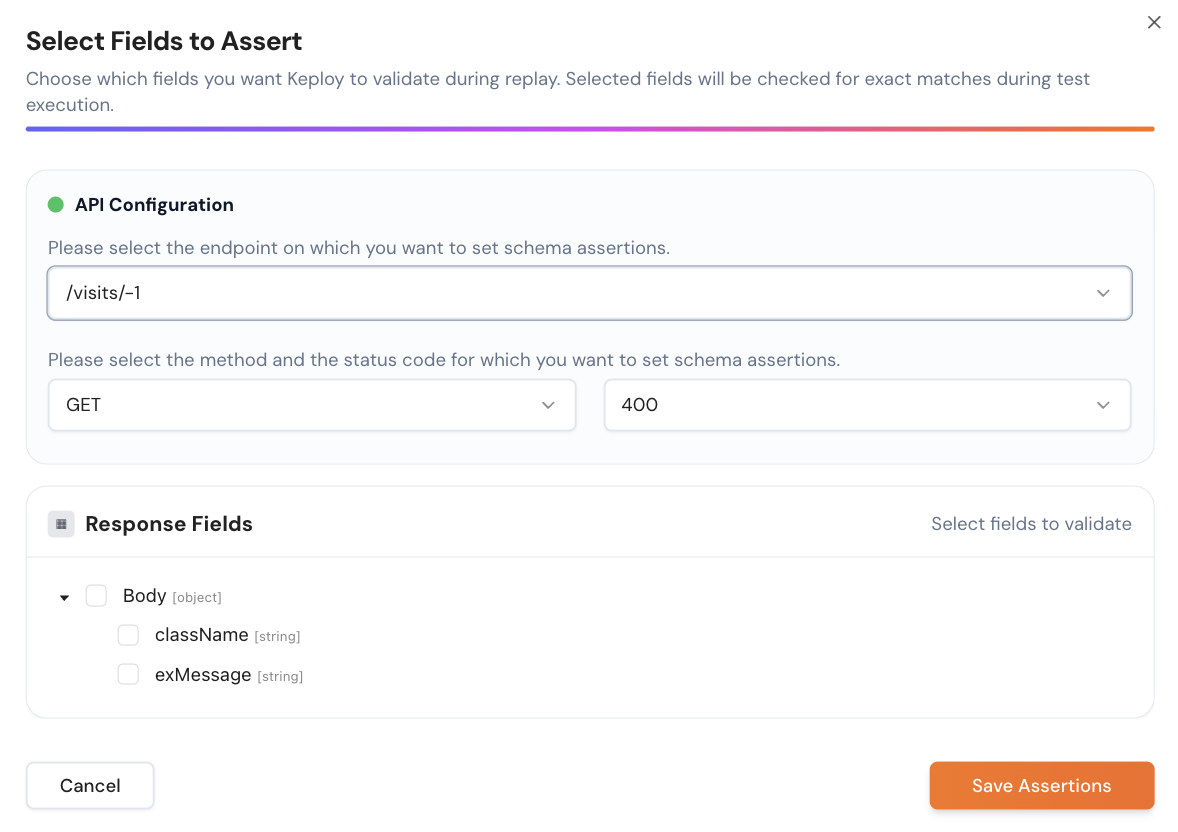Viewport: 1178px width, 832px height.
Task: Click the Save Assertions button
Action: [x=1041, y=786]
